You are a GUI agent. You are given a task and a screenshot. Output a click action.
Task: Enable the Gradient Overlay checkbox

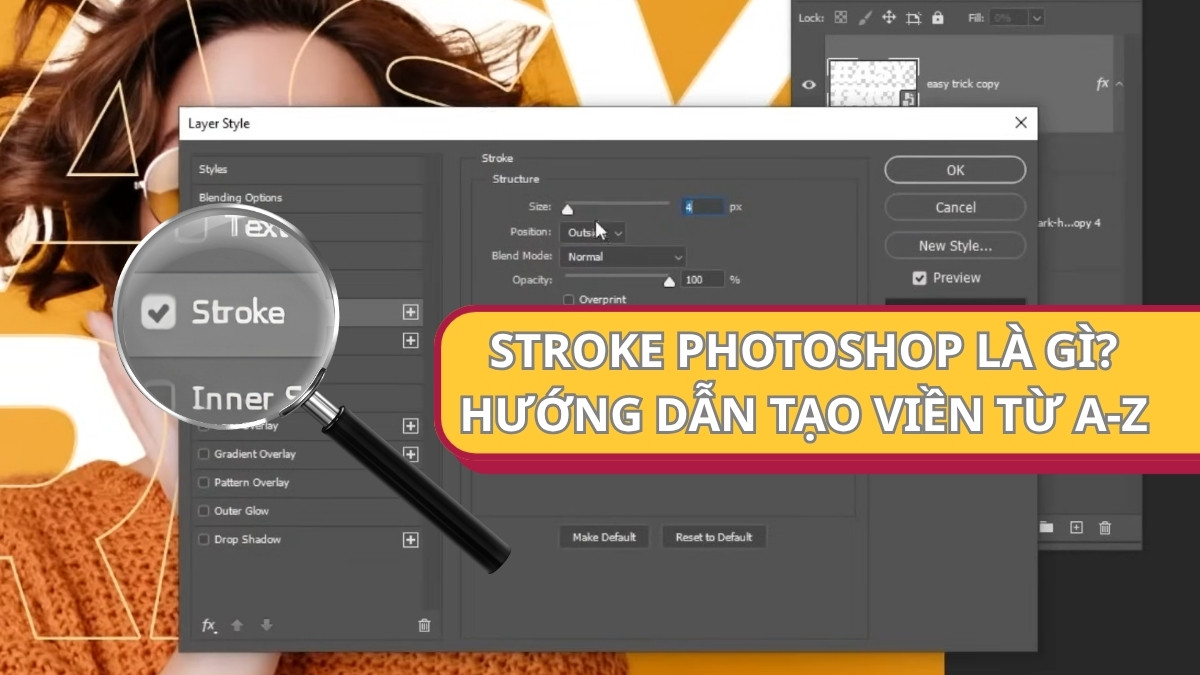(204, 454)
